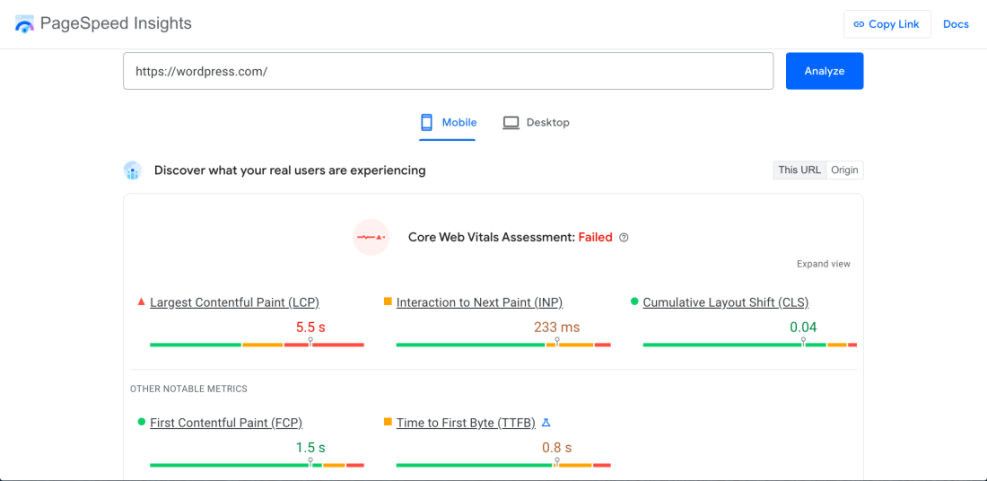Click the PageSpeed Insights title text
The width and height of the screenshot is (987, 481).
pyautogui.click(x=116, y=24)
